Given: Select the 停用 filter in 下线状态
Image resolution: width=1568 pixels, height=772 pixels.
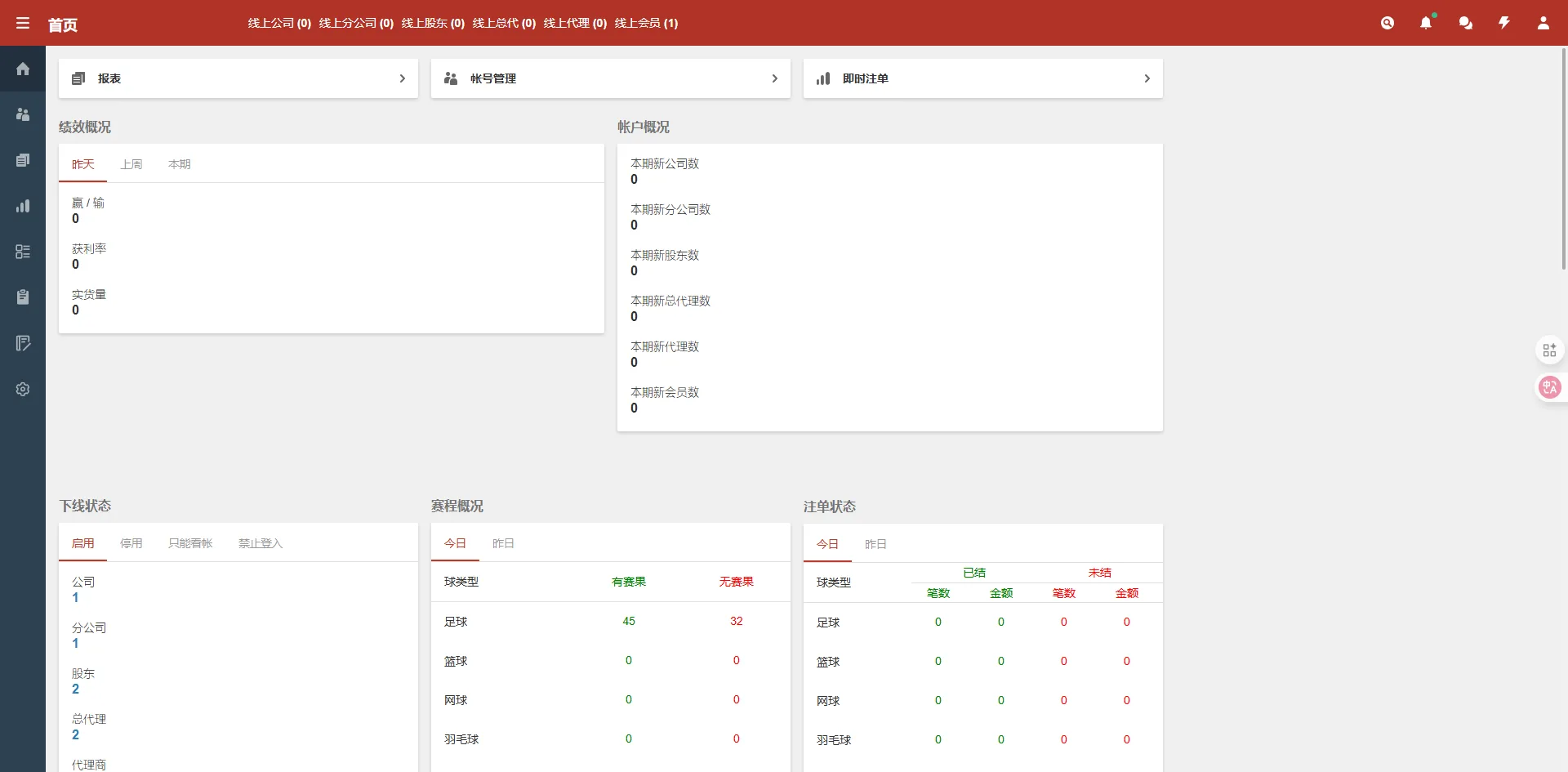Looking at the screenshot, I should pyautogui.click(x=131, y=542).
